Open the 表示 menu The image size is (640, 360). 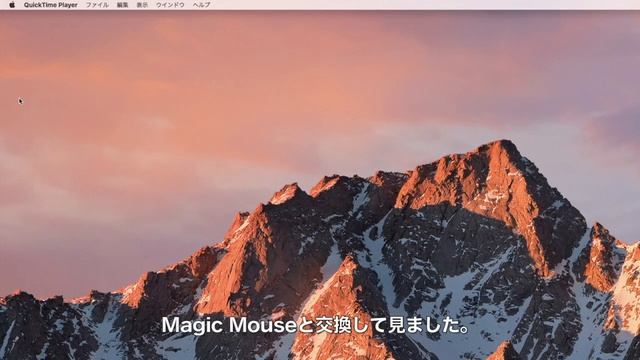pyautogui.click(x=142, y=5)
